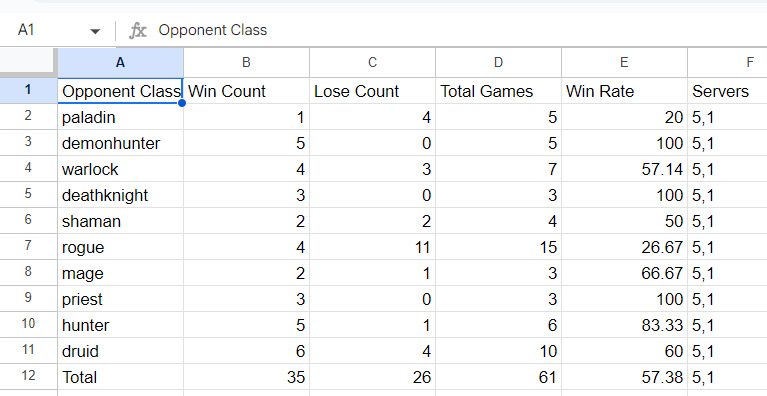Click the rogue lose count cell 11

pos(372,247)
